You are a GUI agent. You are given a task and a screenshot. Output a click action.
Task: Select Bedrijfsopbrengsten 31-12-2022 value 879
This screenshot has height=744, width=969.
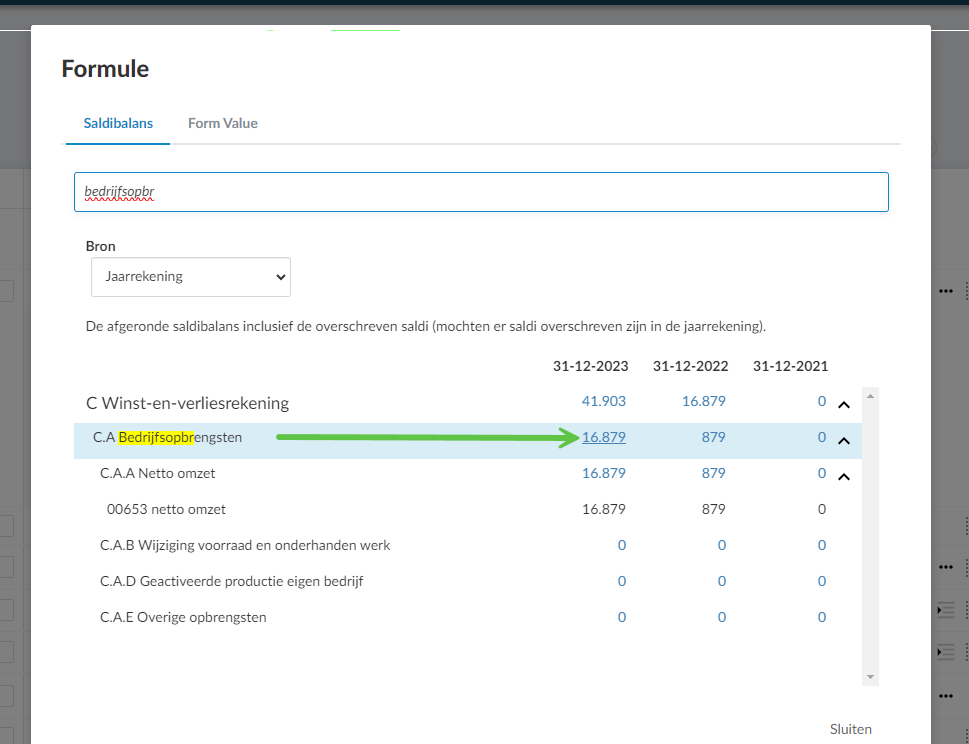tap(713, 438)
